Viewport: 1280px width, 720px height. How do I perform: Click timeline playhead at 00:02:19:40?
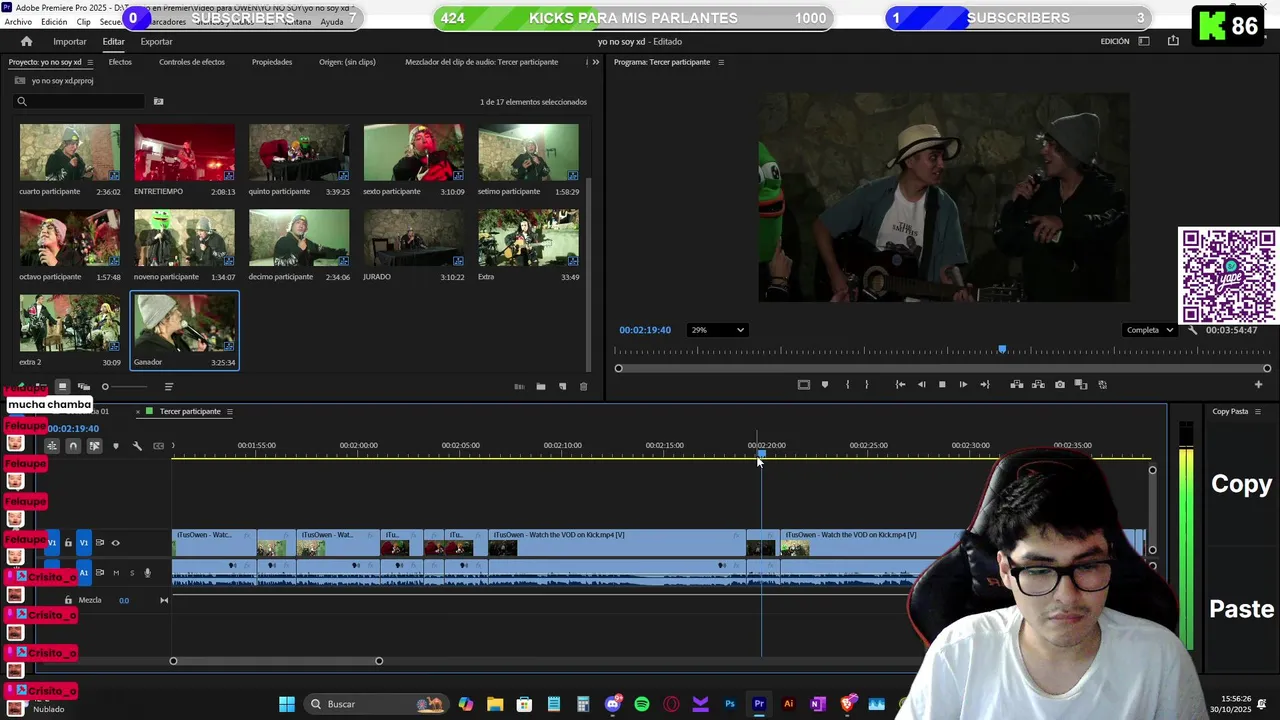[x=761, y=453]
